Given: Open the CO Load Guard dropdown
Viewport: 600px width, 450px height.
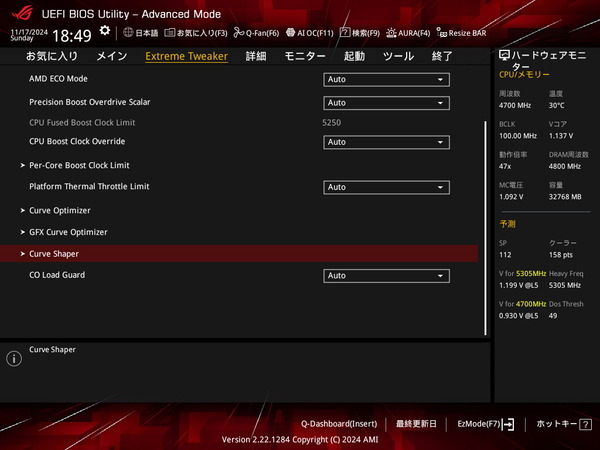Looking at the screenshot, I should (386, 276).
